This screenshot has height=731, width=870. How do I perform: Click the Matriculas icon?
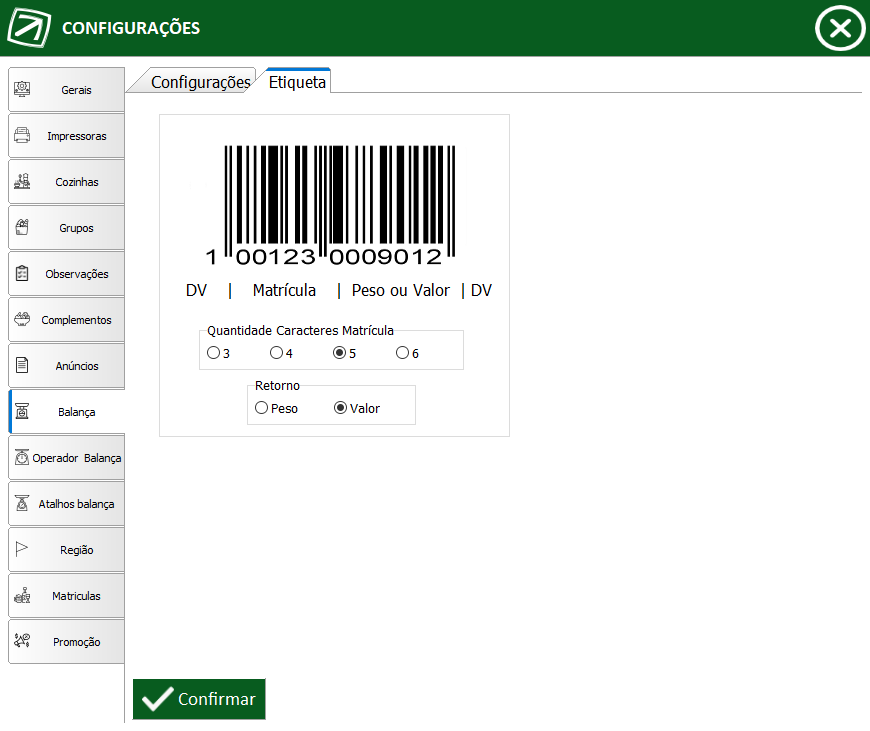tap(22, 595)
